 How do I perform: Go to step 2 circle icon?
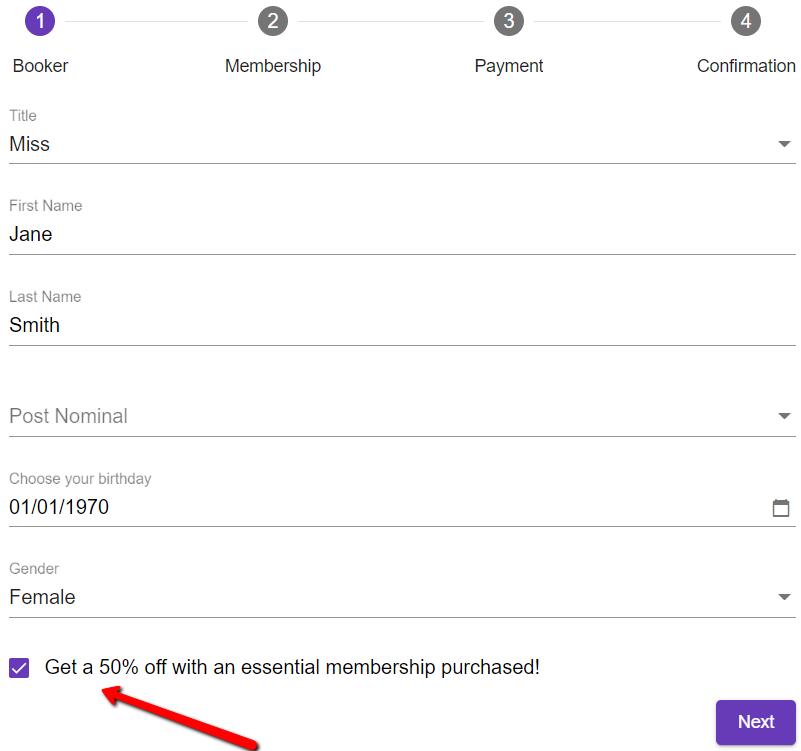[273, 21]
